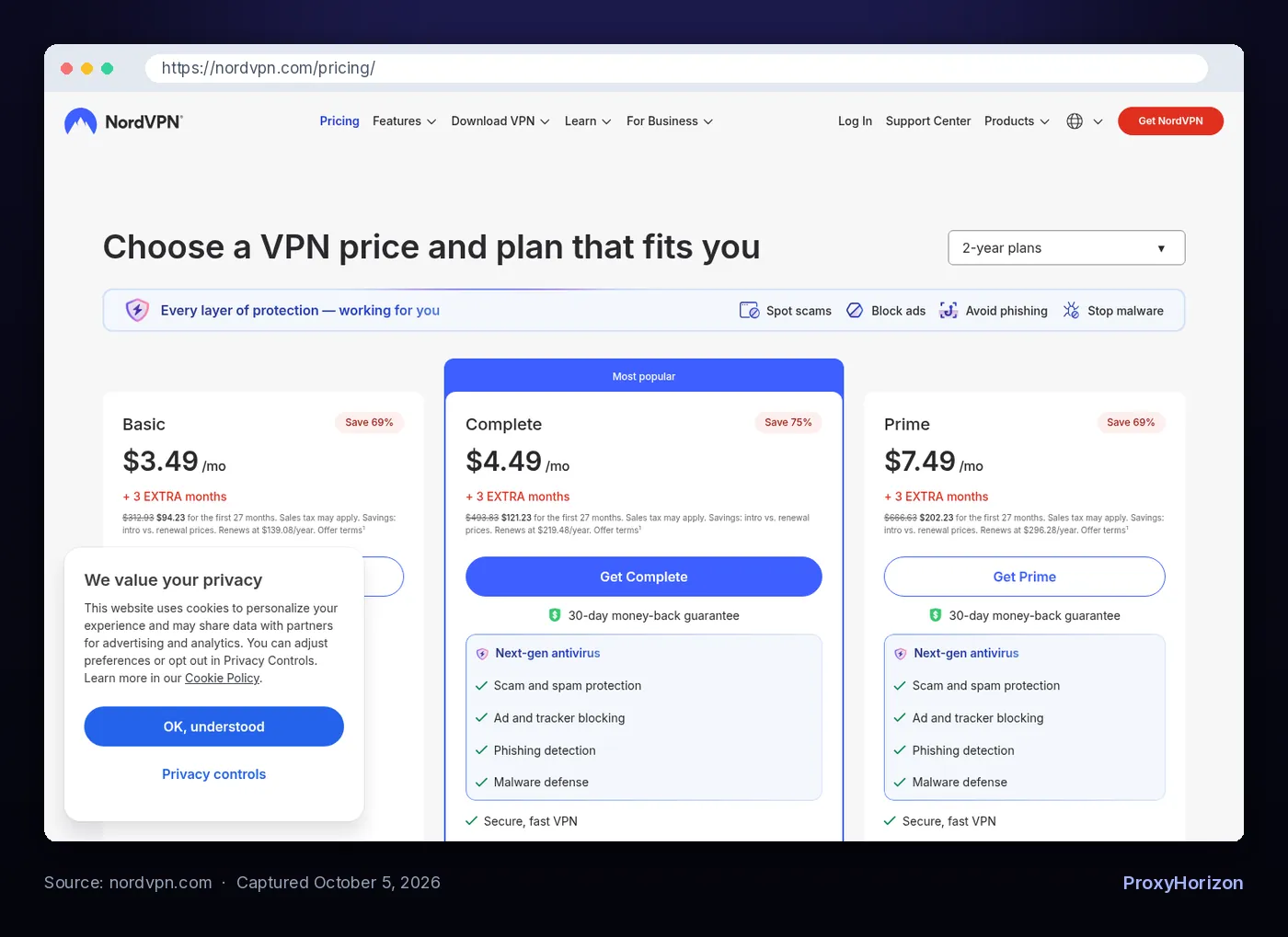1288x937 pixels.
Task: Expand the Learn menu
Action: 588,121
